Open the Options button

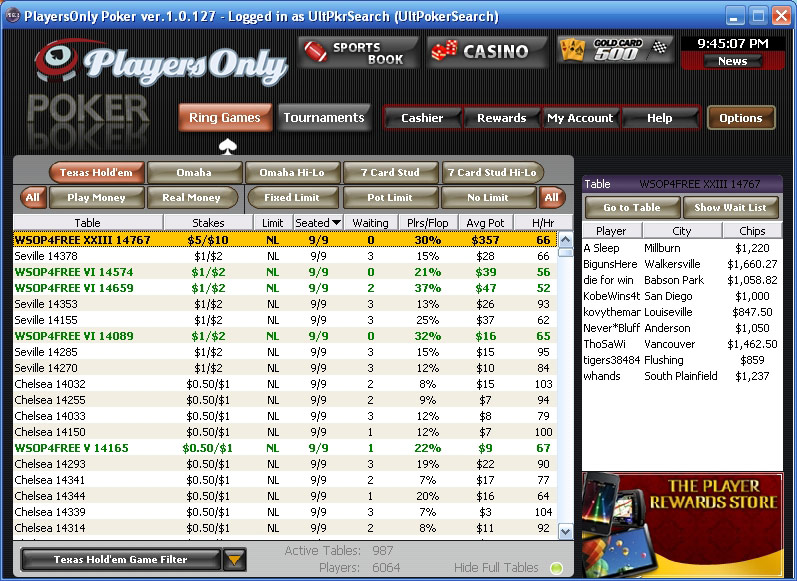(x=741, y=118)
